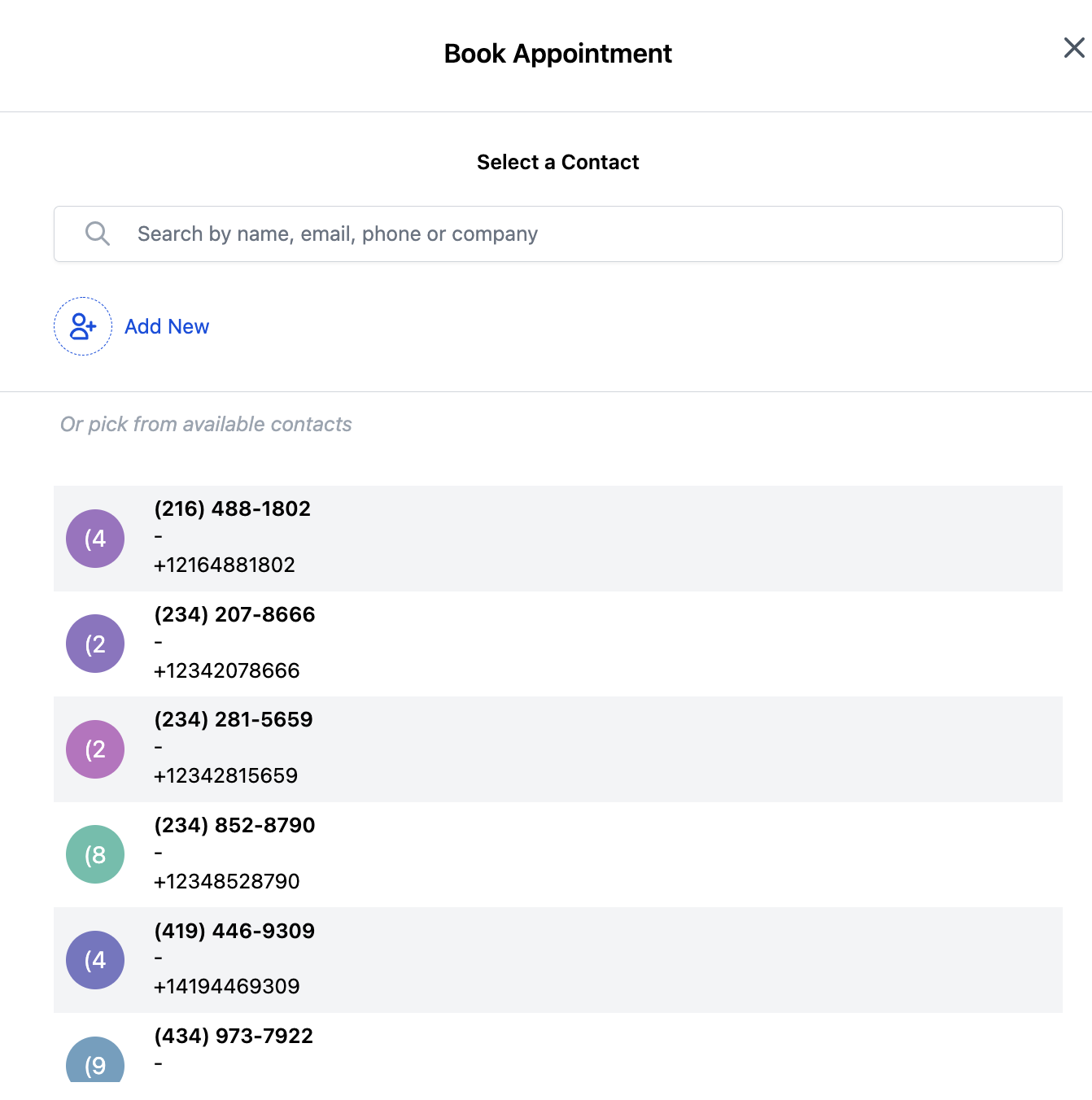Click phone number +12164881802
Screen dimensions: 1092x1100
click(225, 565)
